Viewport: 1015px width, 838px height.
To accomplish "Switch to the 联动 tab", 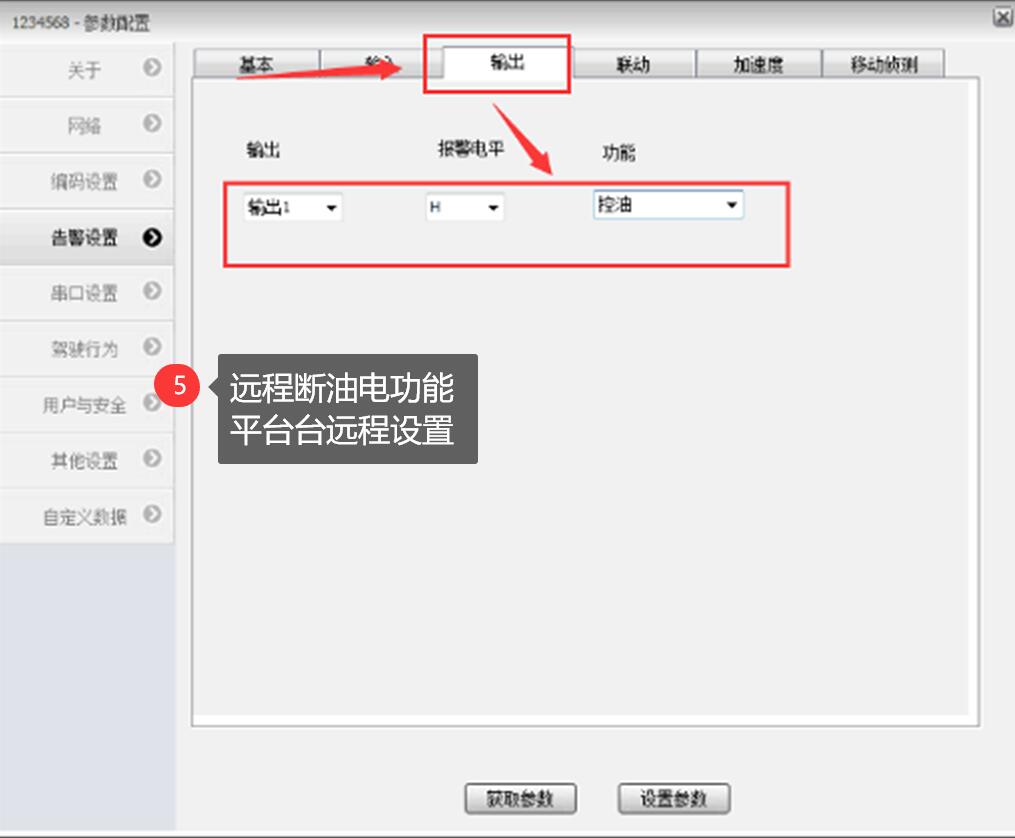I will (x=633, y=64).
